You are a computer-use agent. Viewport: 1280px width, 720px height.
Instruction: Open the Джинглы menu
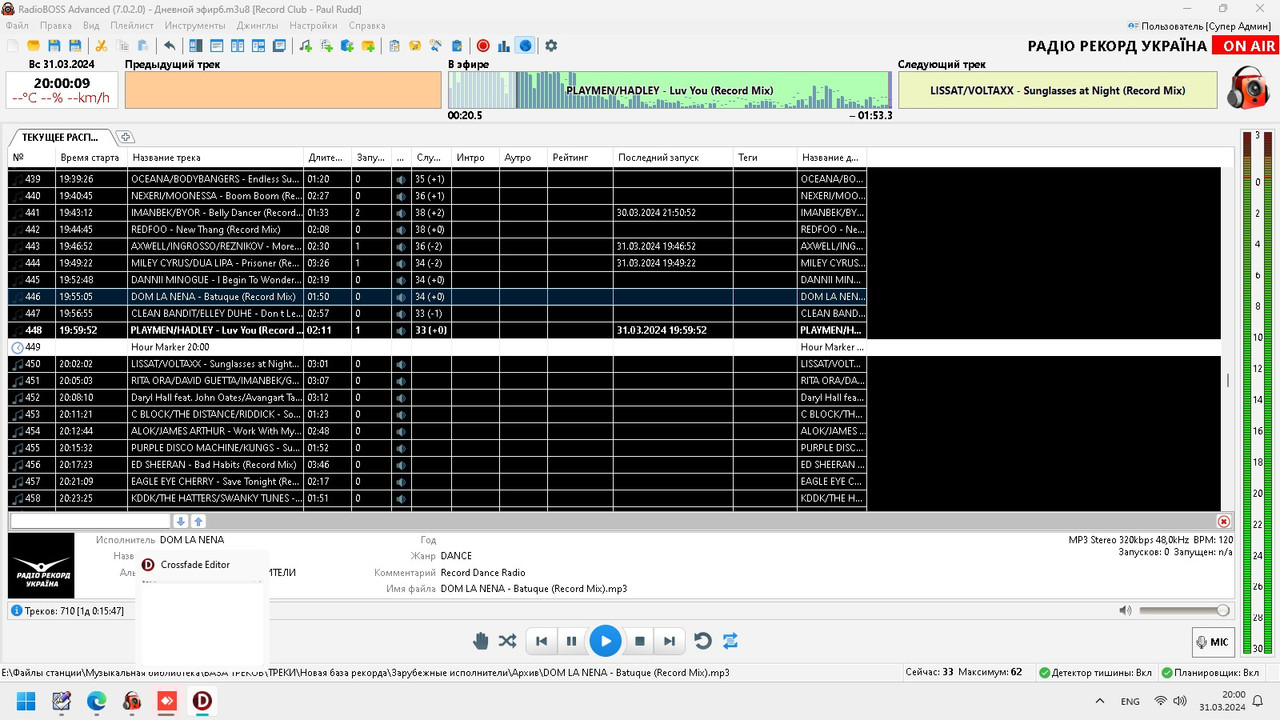258,25
